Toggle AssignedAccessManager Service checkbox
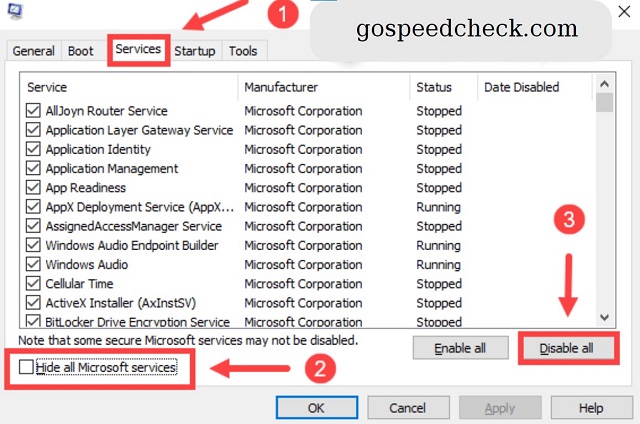The width and height of the screenshot is (640, 424). coord(33,226)
